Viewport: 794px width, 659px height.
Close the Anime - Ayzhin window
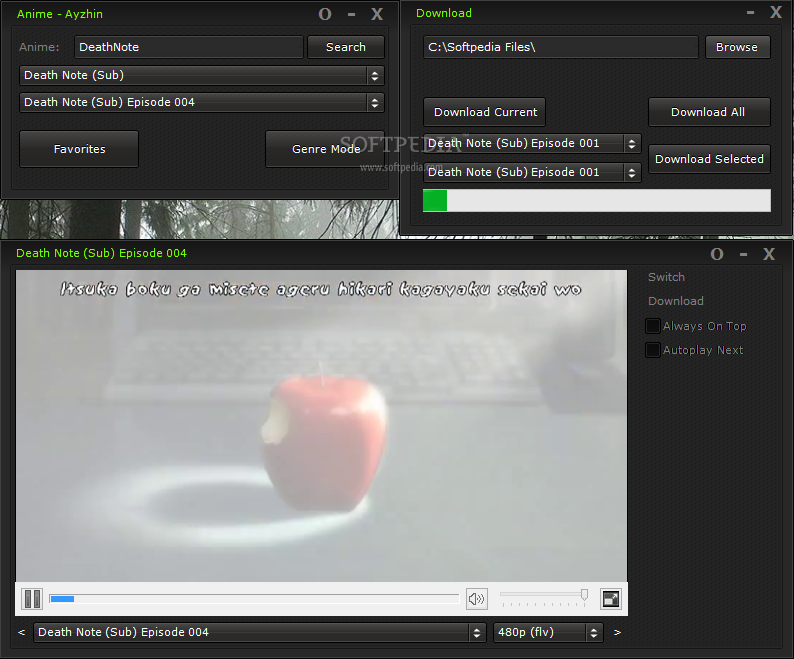coord(377,14)
